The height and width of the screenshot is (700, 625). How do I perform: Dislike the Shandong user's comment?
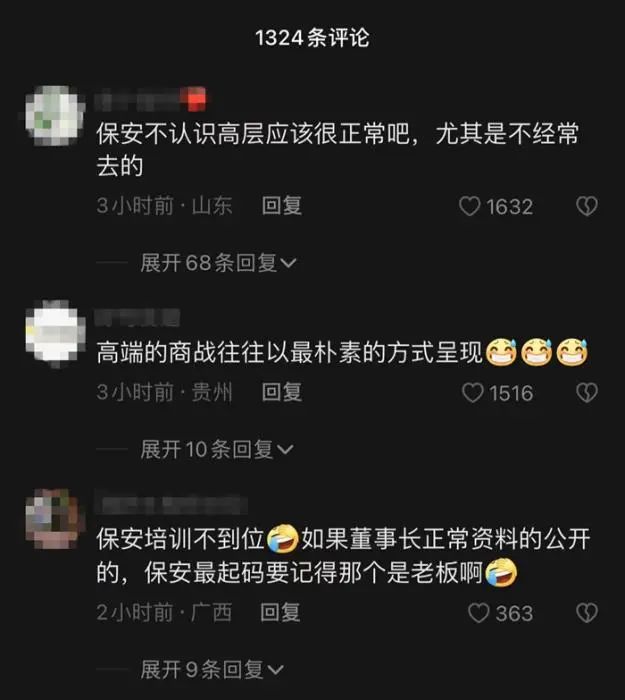pyautogui.click(x=587, y=207)
